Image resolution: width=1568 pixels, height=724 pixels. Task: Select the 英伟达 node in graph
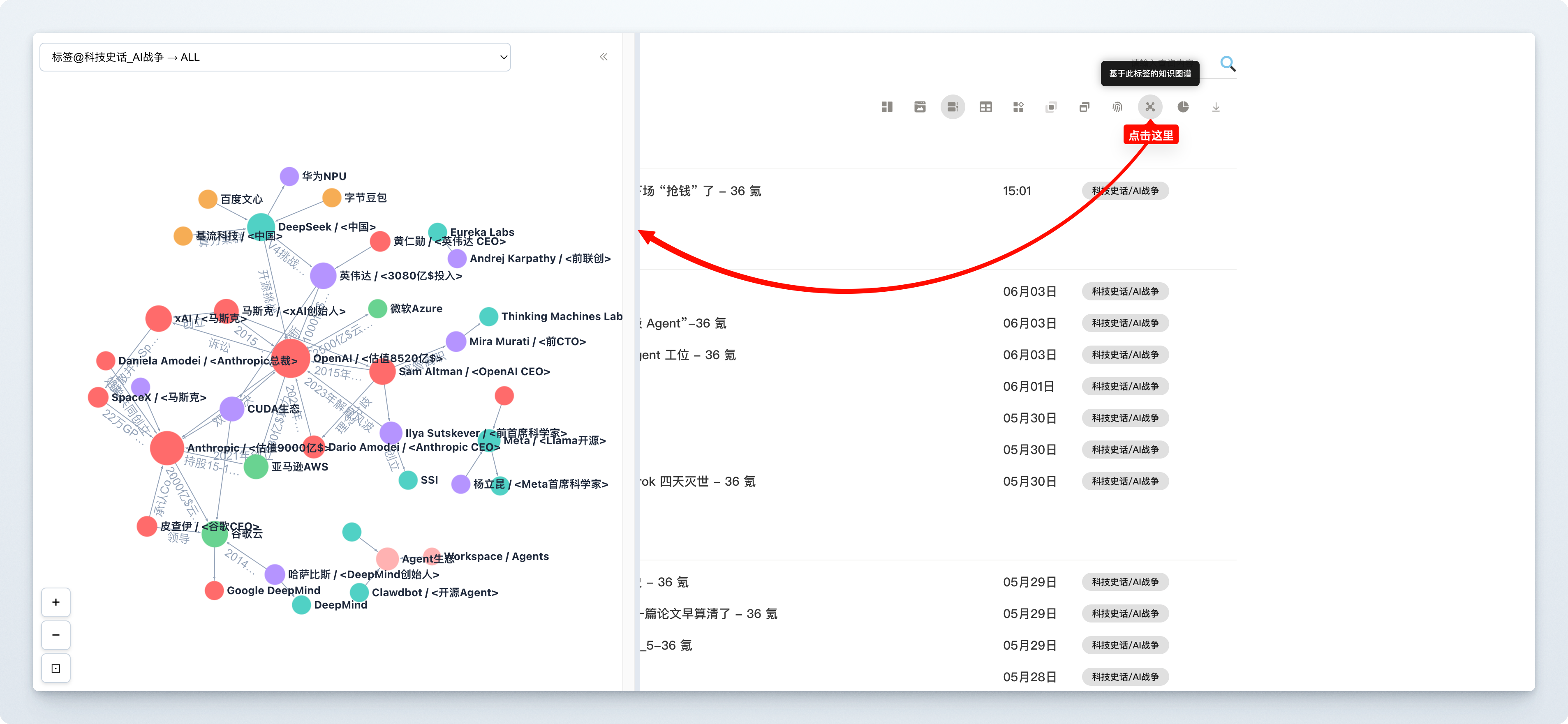pos(323,276)
